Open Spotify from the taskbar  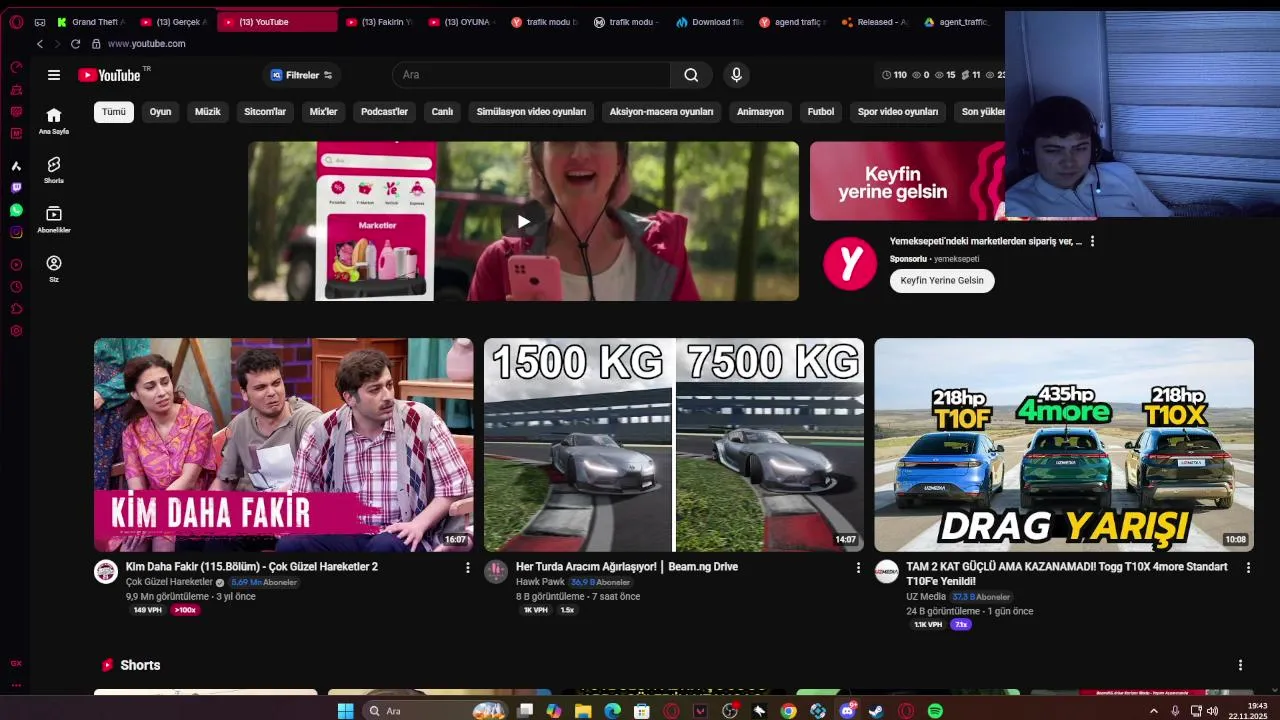(935, 711)
